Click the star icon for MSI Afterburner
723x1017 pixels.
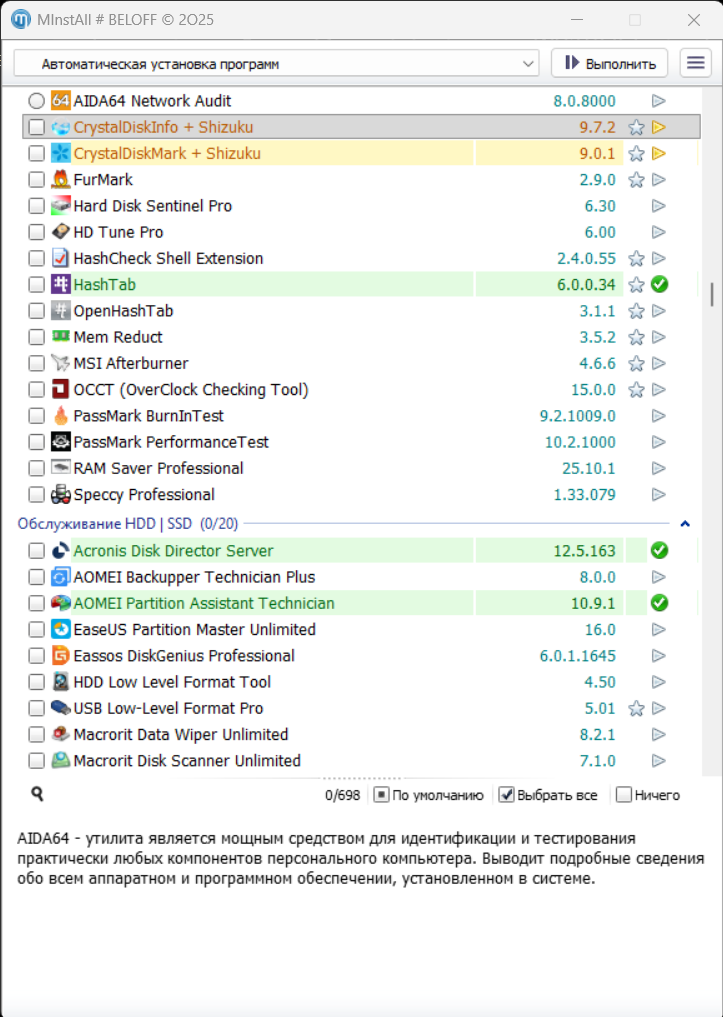tap(636, 364)
